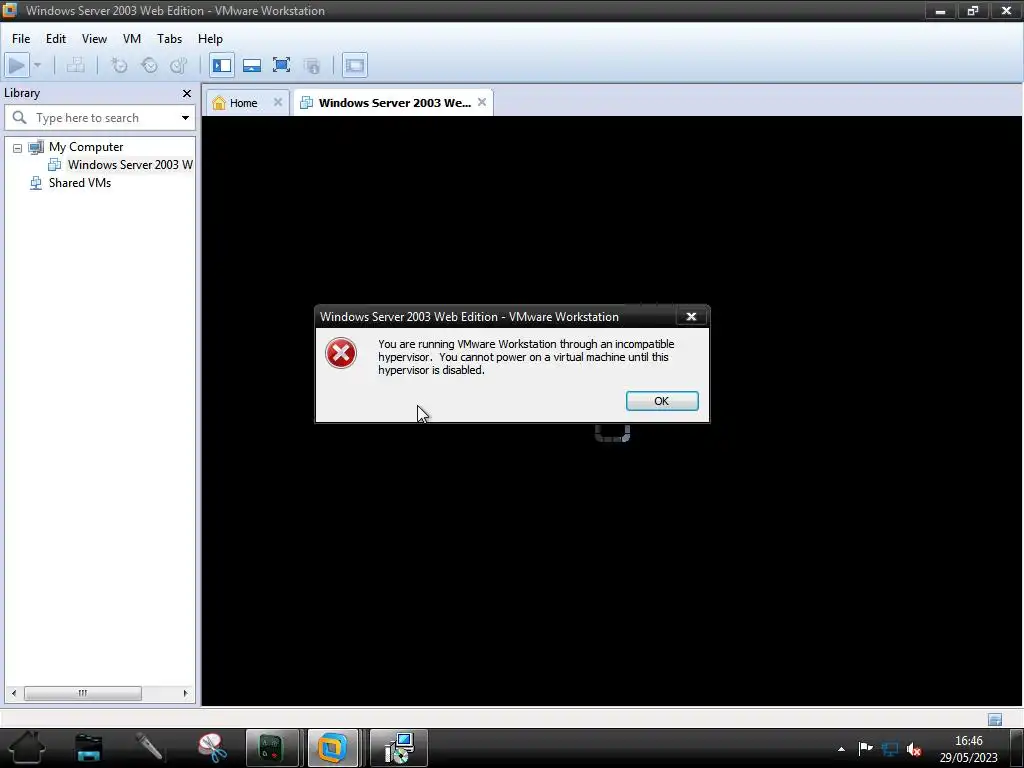Click the VMware Workstation taskbar icon
The height and width of the screenshot is (768, 1024).
[x=333, y=748]
